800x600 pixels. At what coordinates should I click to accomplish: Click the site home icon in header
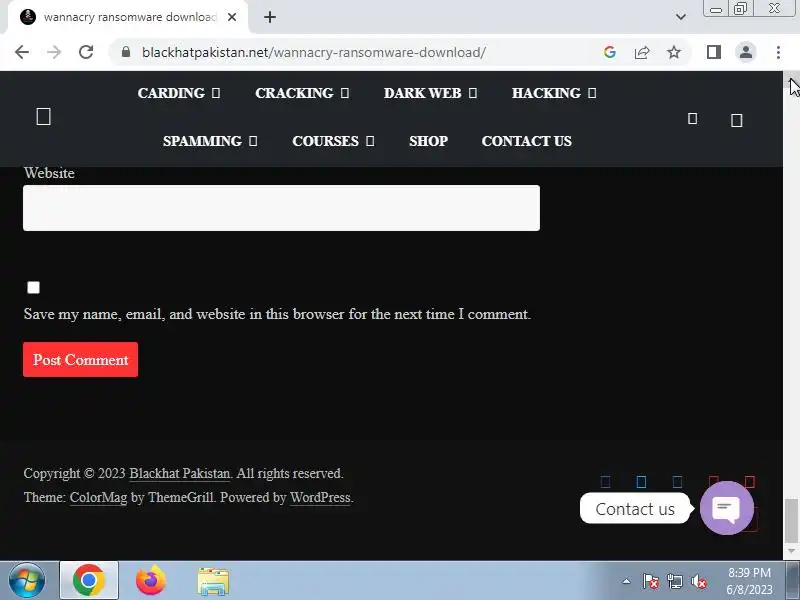click(x=43, y=117)
